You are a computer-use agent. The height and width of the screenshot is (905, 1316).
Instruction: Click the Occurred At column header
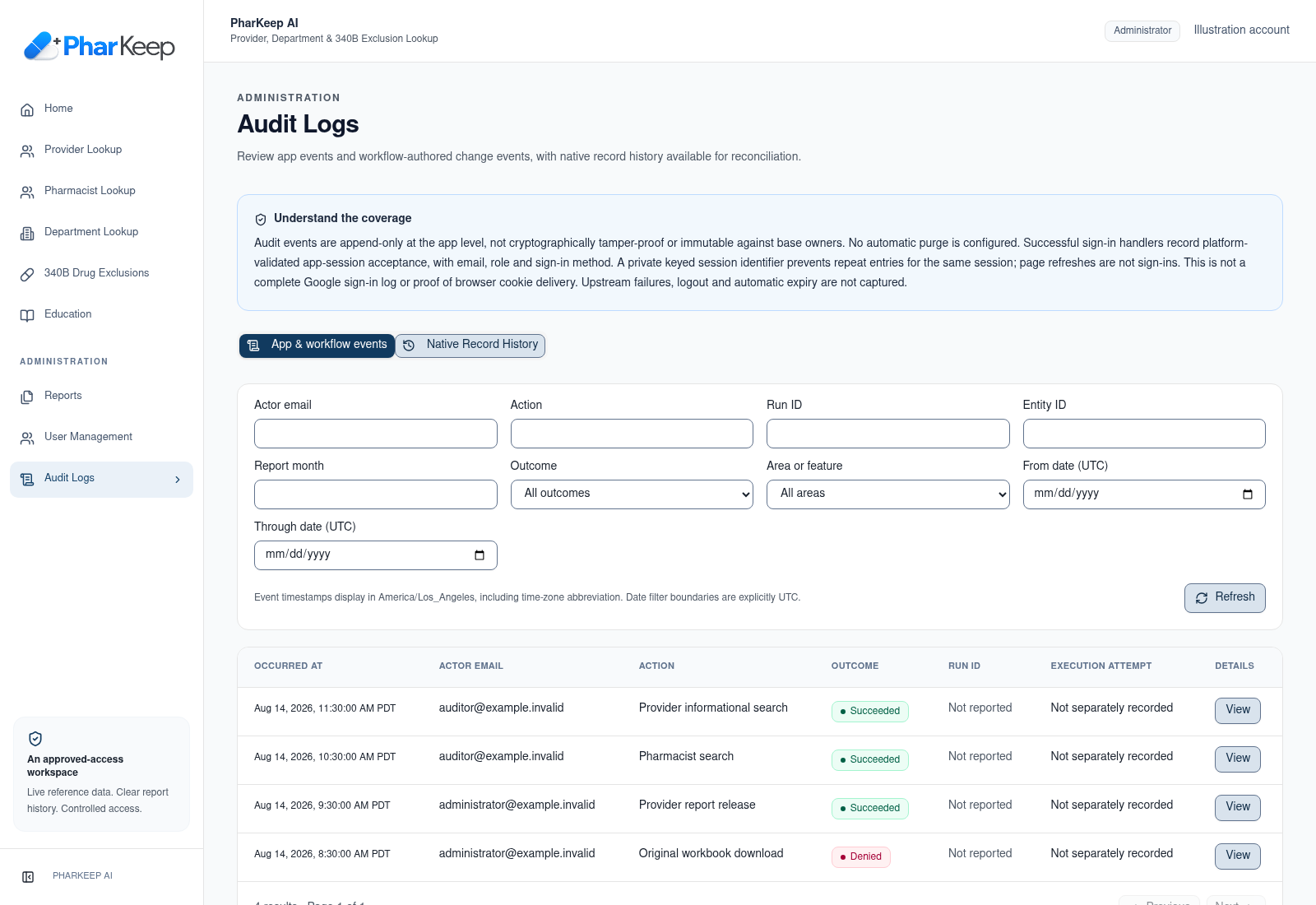click(288, 666)
